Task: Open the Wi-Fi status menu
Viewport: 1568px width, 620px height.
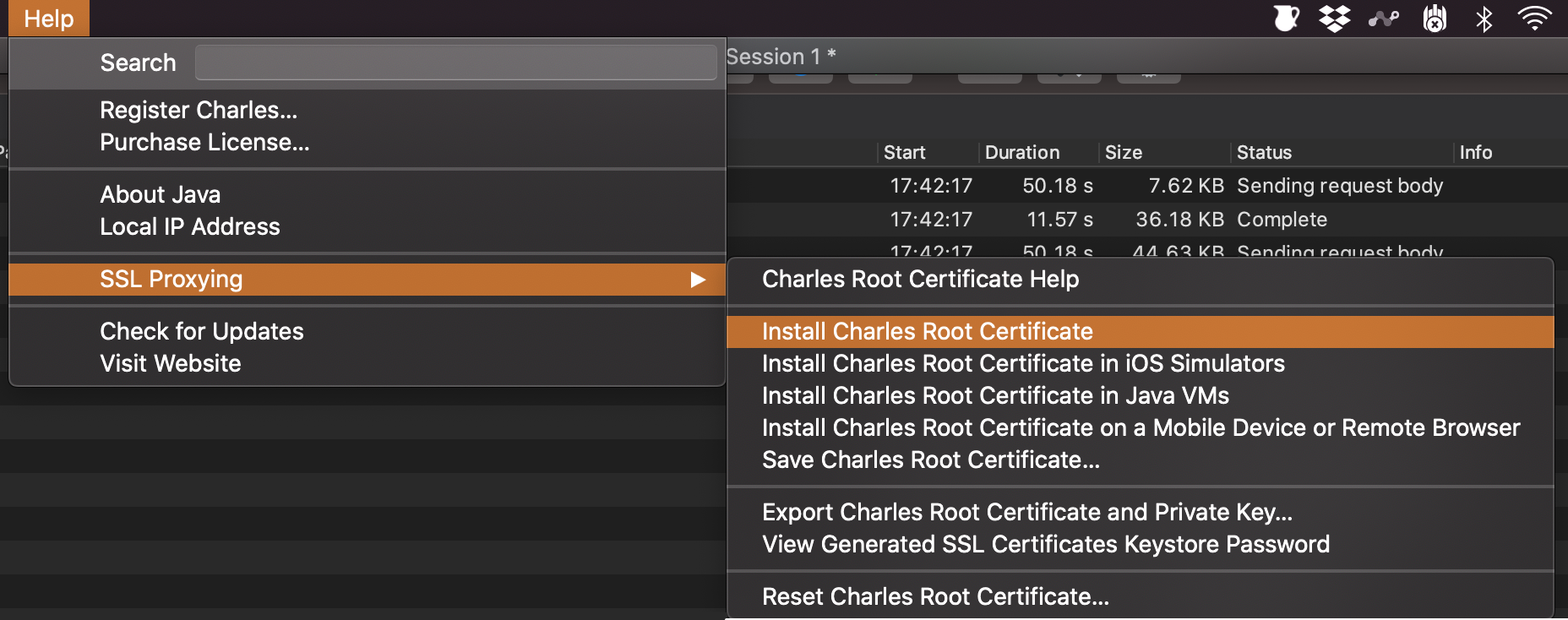Action: point(1534,18)
